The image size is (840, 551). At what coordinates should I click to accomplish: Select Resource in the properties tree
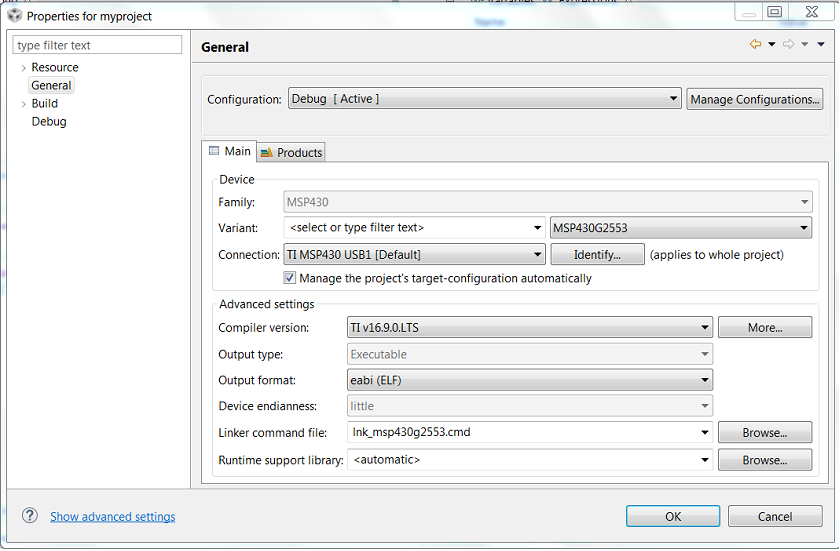coord(55,67)
